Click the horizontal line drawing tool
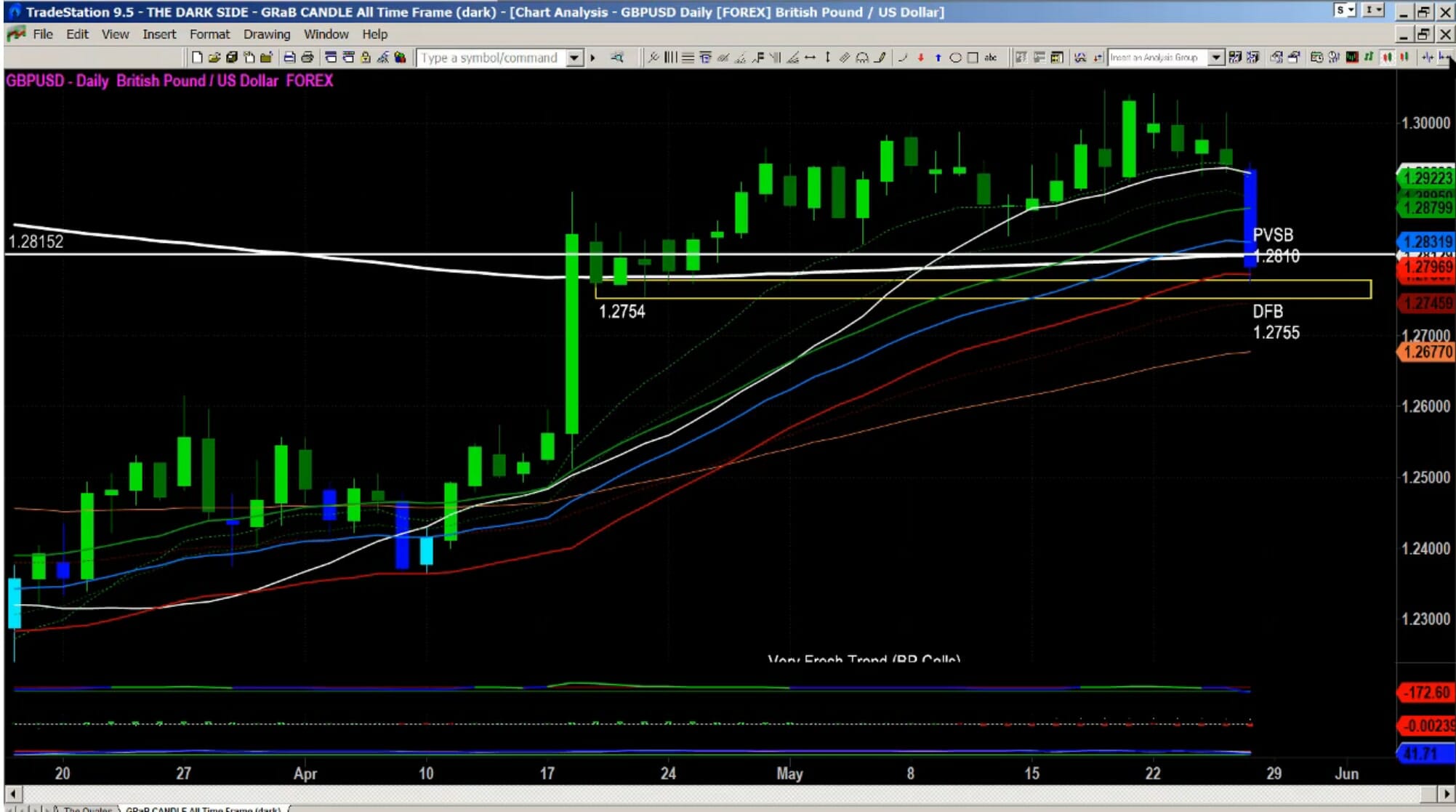1456x812 pixels. [810, 57]
